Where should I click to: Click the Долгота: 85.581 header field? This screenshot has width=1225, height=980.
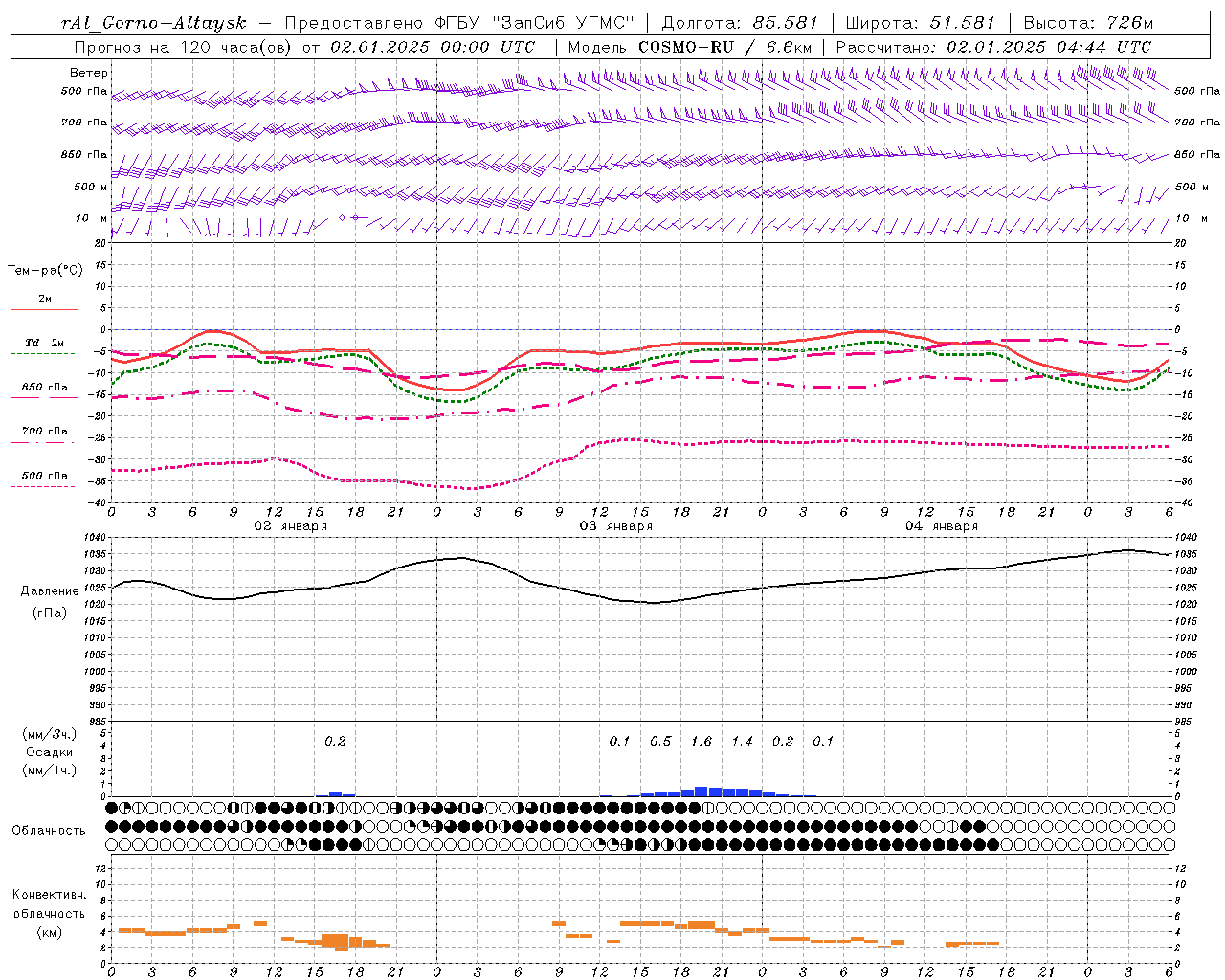(x=740, y=23)
